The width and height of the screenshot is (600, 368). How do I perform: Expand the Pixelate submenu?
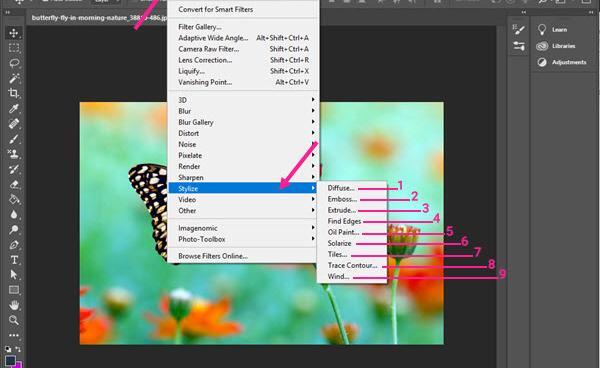pyautogui.click(x=243, y=155)
